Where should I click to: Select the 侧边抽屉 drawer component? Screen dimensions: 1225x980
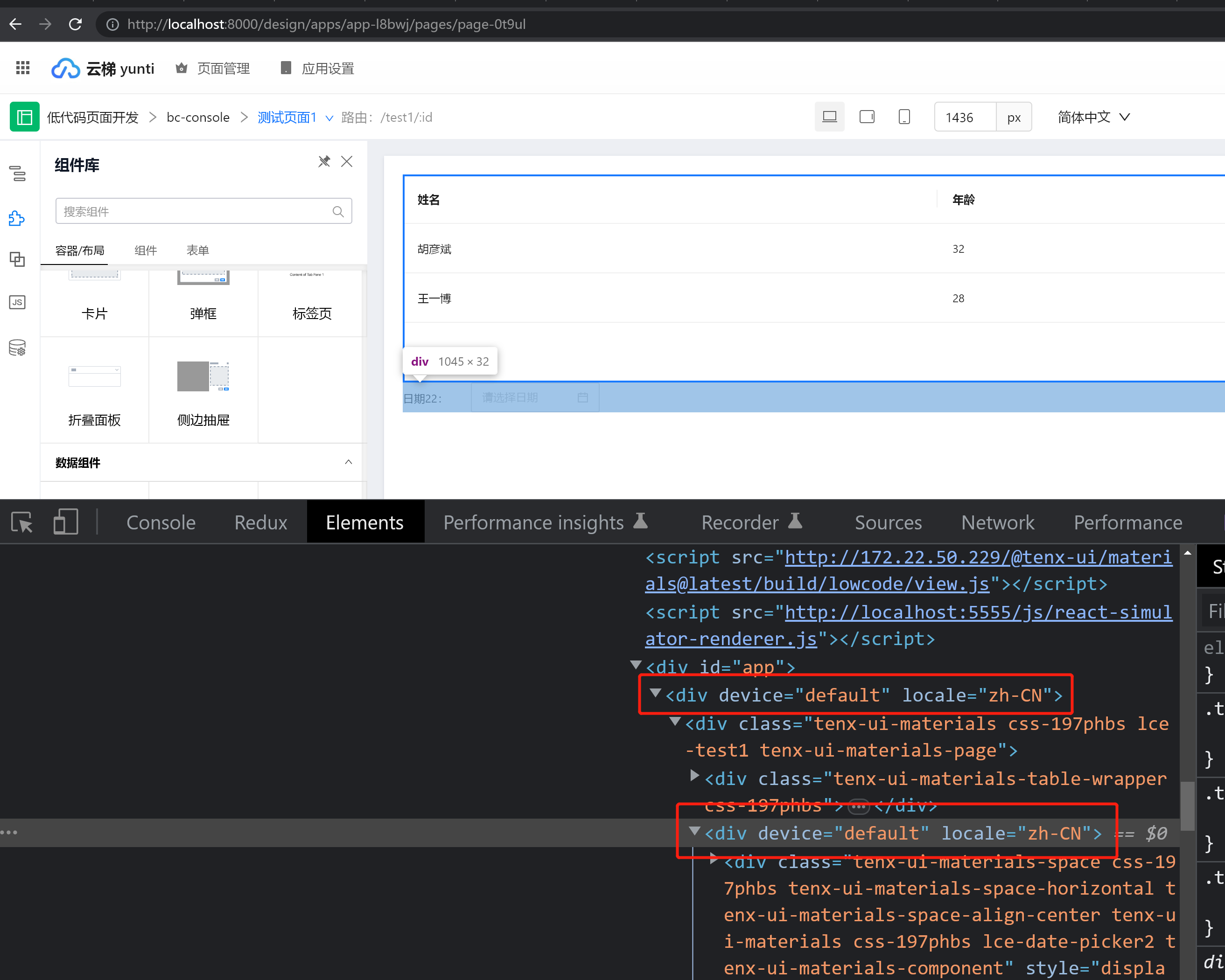203,390
